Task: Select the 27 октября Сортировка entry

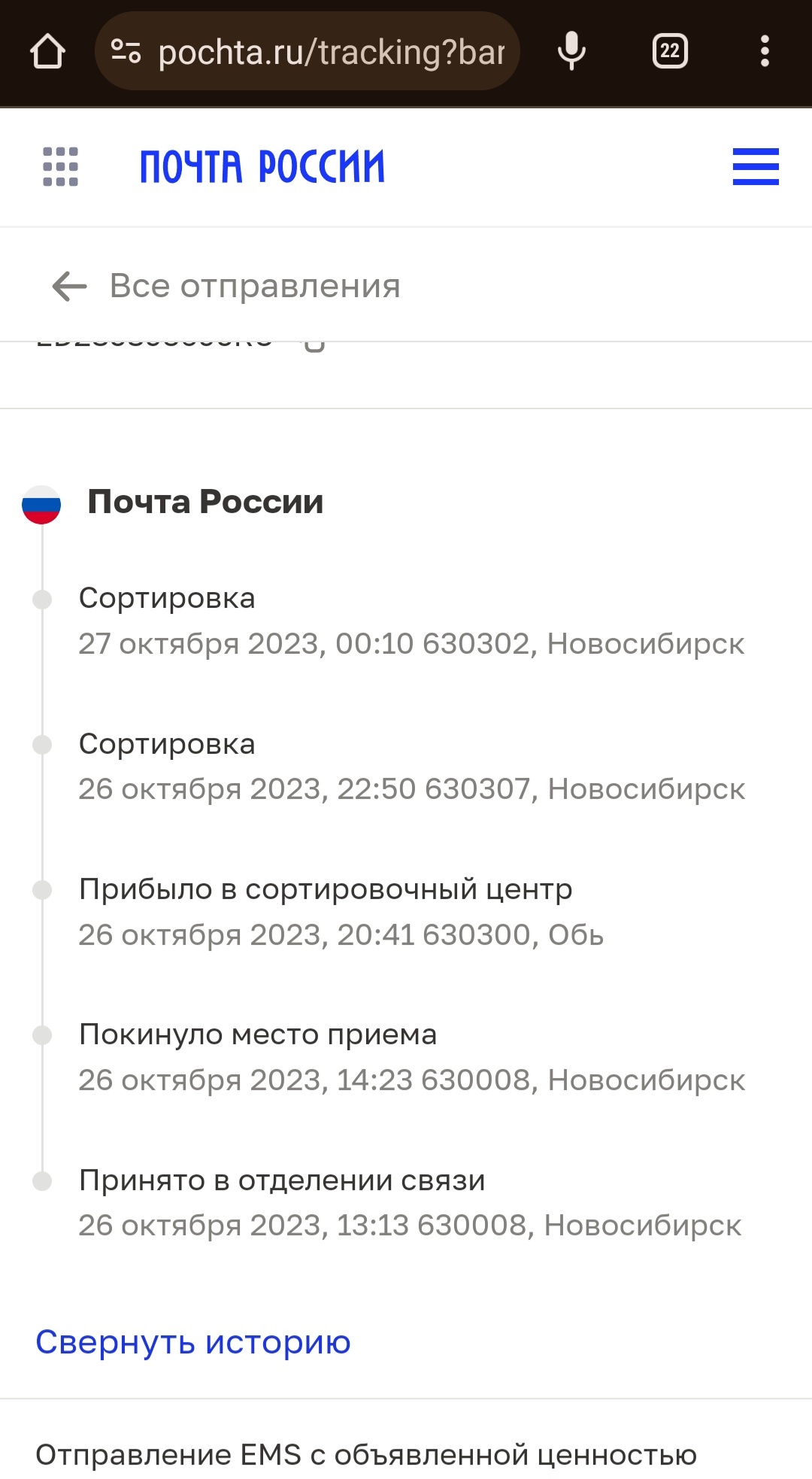Action: pos(411,621)
